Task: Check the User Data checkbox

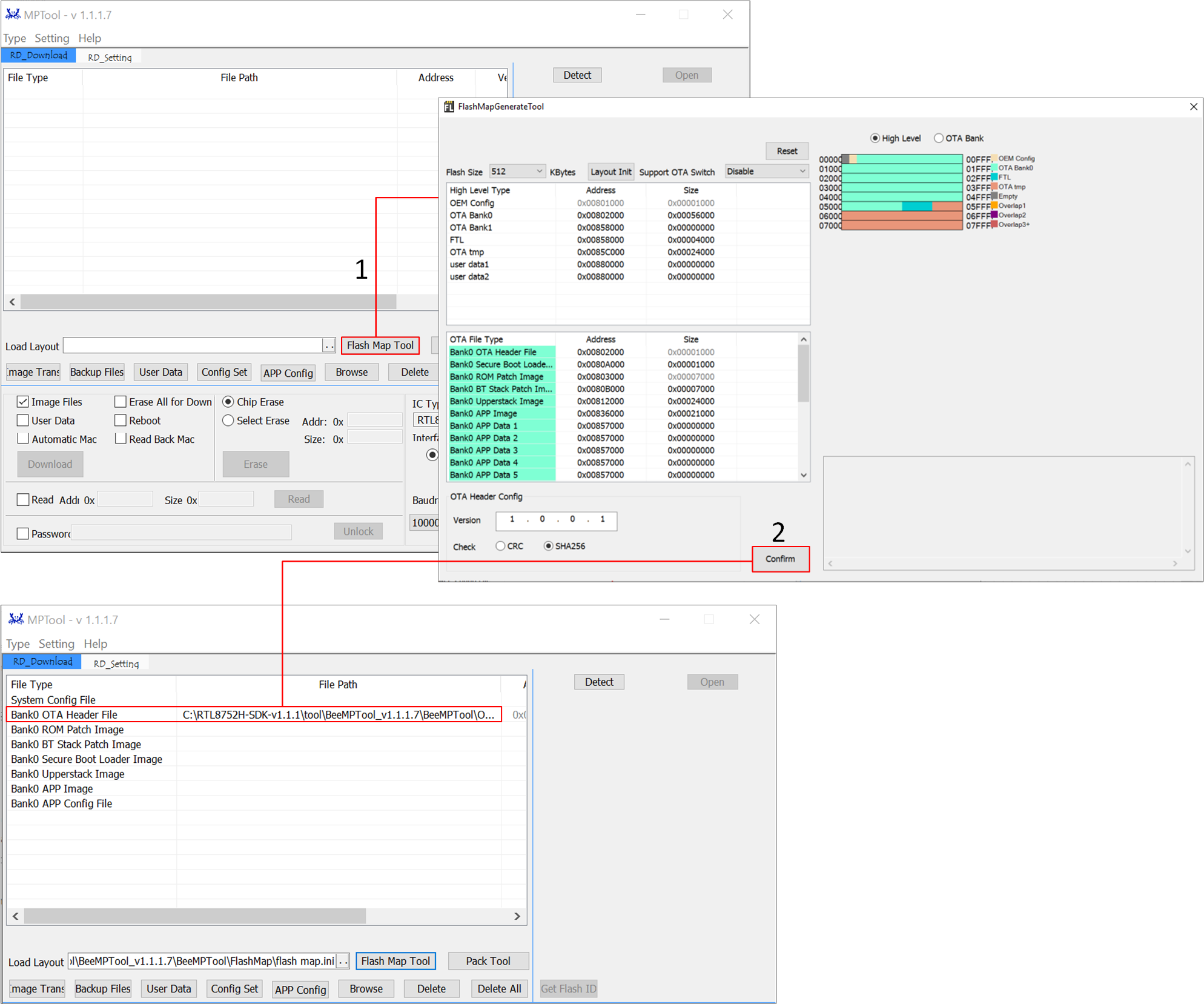Action: 23,421
